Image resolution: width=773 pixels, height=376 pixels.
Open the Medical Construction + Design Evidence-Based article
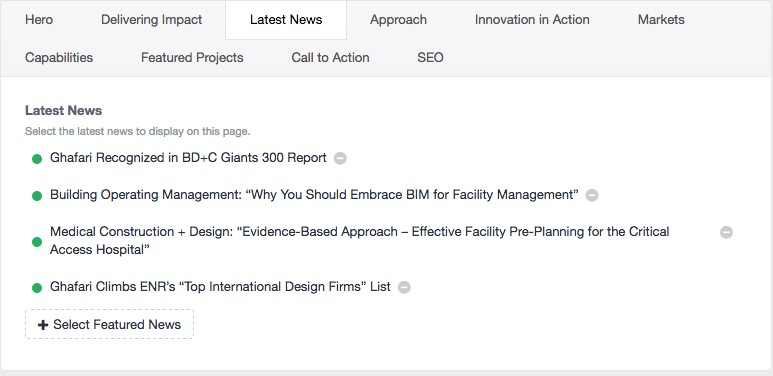coord(359,240)
